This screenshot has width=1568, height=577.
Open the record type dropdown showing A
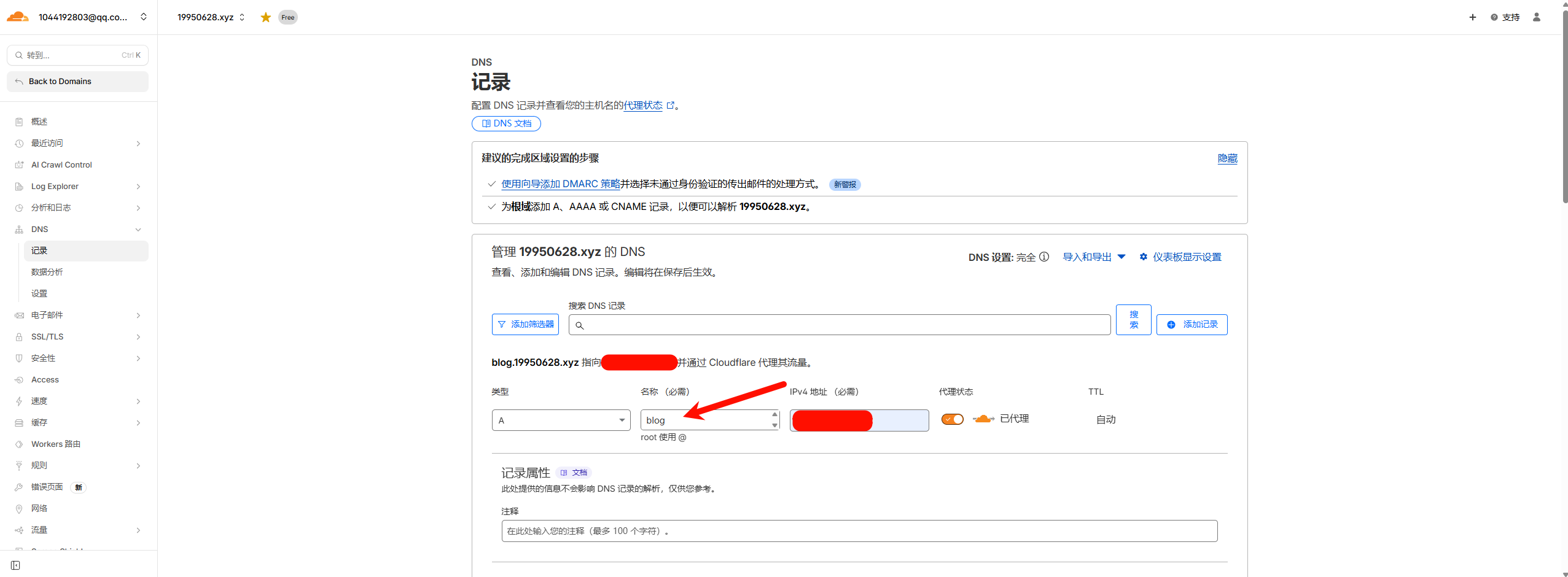click(x=560, y=420)
